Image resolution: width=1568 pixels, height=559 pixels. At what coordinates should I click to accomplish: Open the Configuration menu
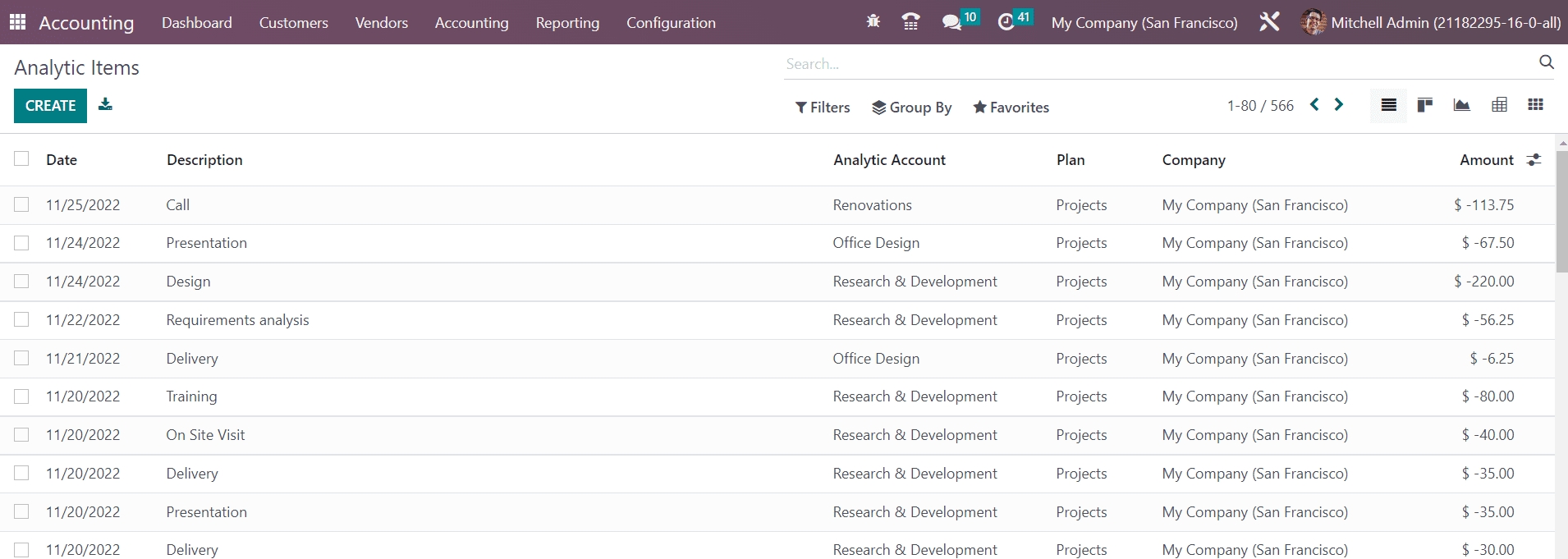[x=671, y=23]
